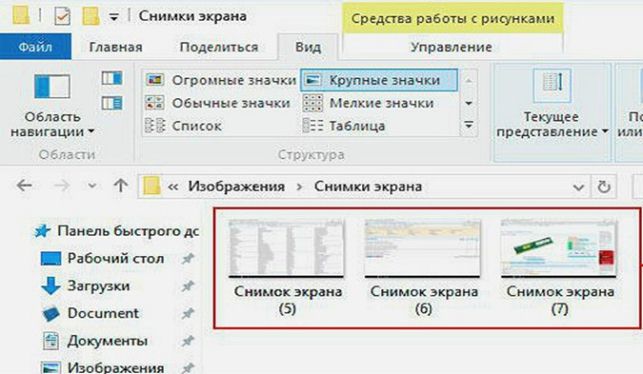
Task: Toggle the details pane icon
Action: (x=112, y=103)
